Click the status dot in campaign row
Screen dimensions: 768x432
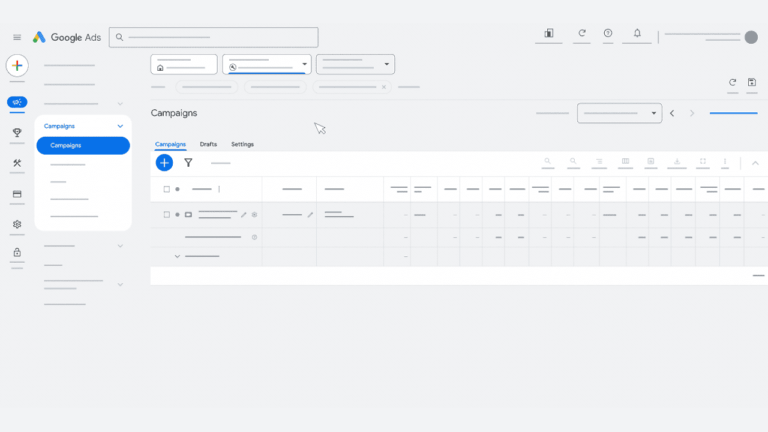coord(177,215)
